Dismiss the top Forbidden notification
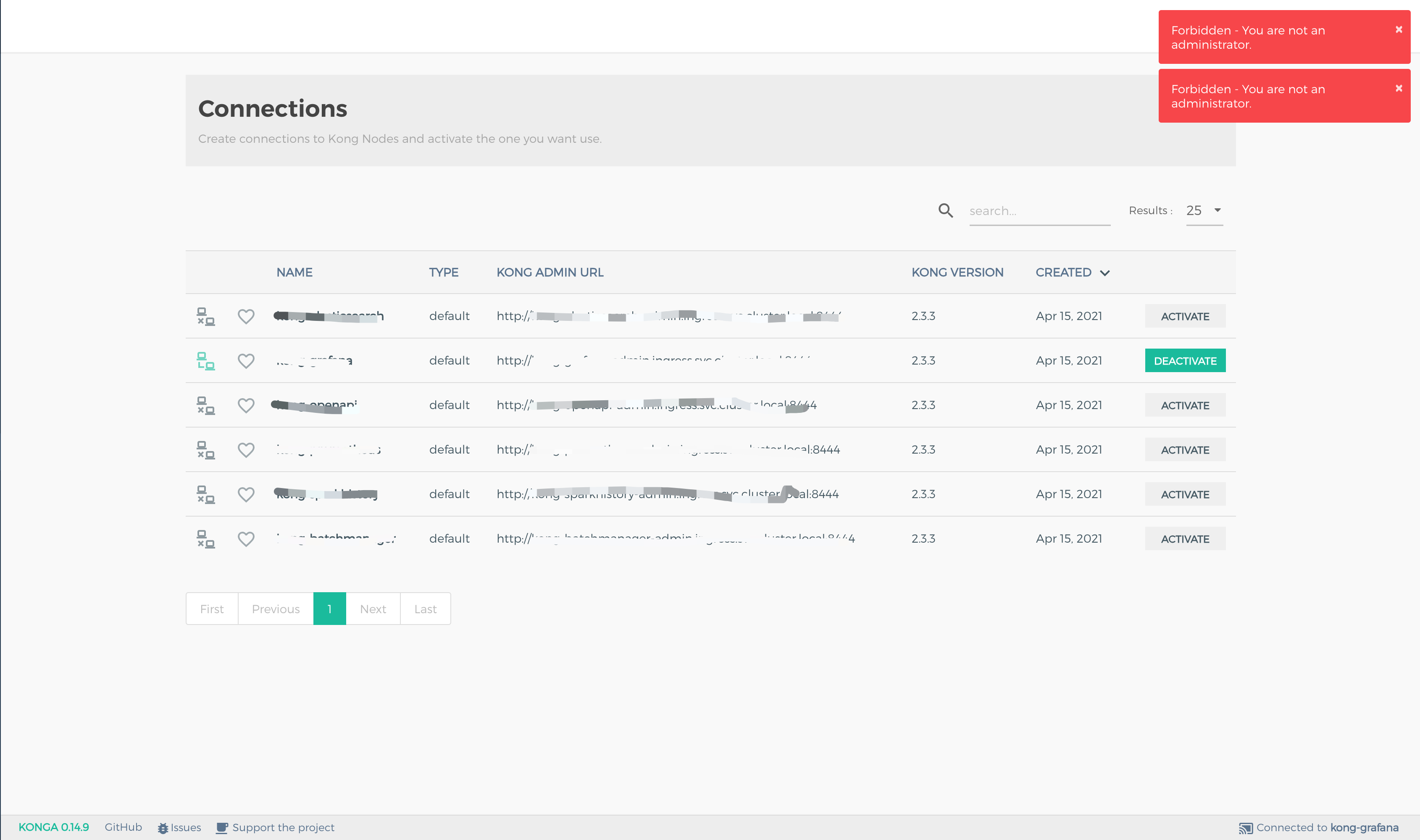The width and height of the screenshot is (1420, 840). coord(1399,29)
